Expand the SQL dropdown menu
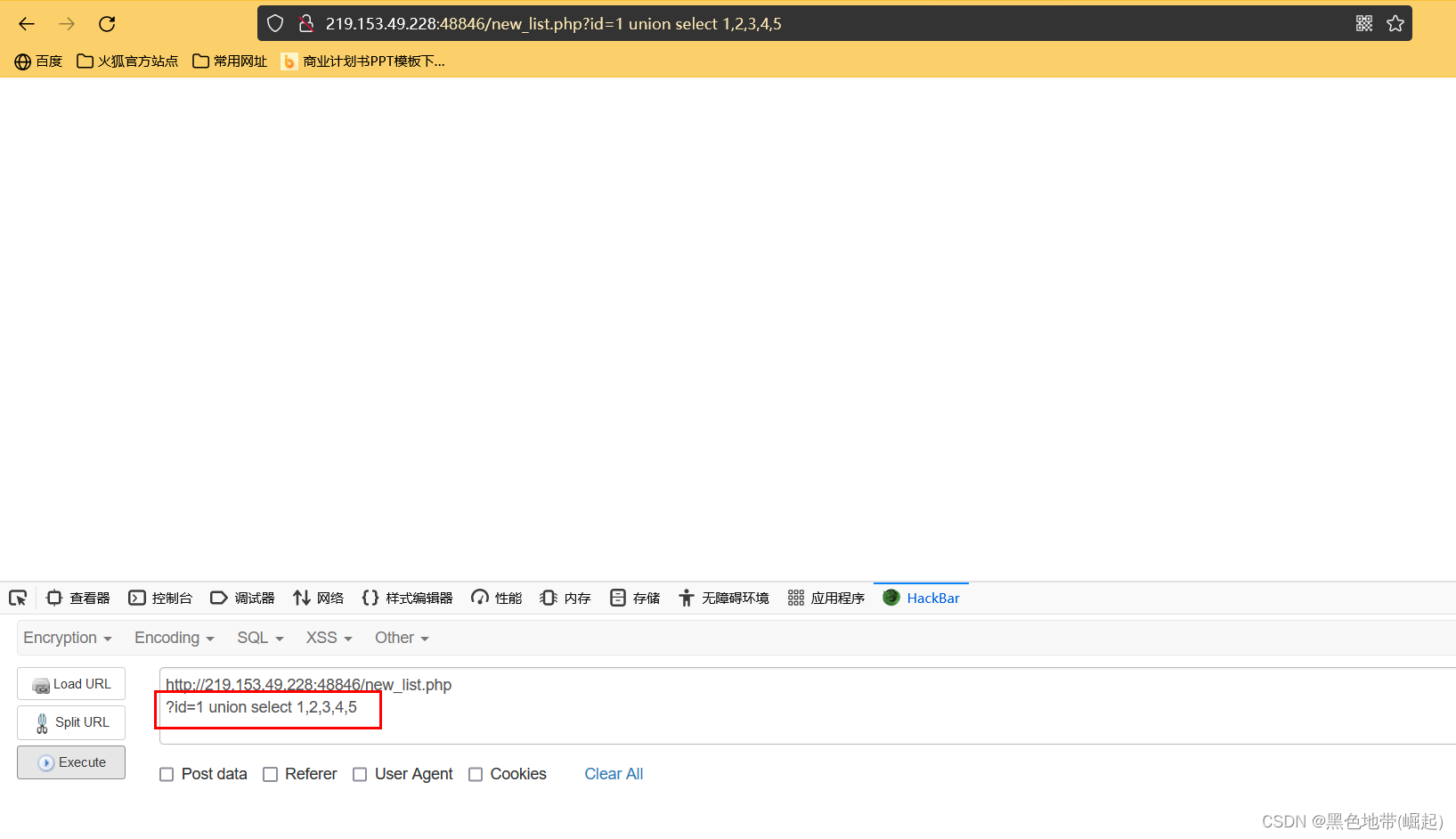This screenshot has width=1456, height=839. pyautogui.click(x=260, y=638)
